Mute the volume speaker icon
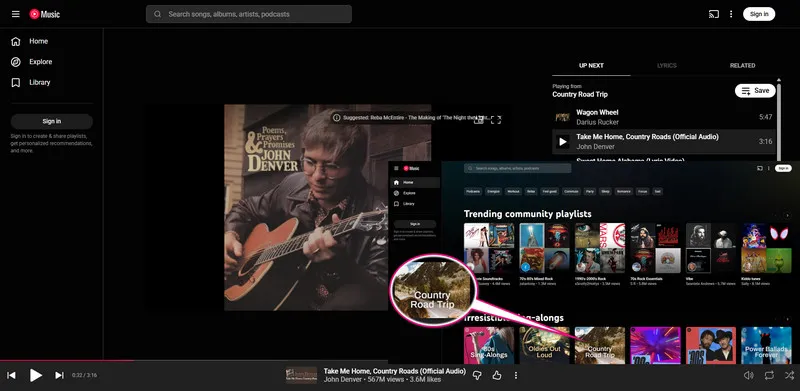 pyautogui.click(x=748, y=376)
